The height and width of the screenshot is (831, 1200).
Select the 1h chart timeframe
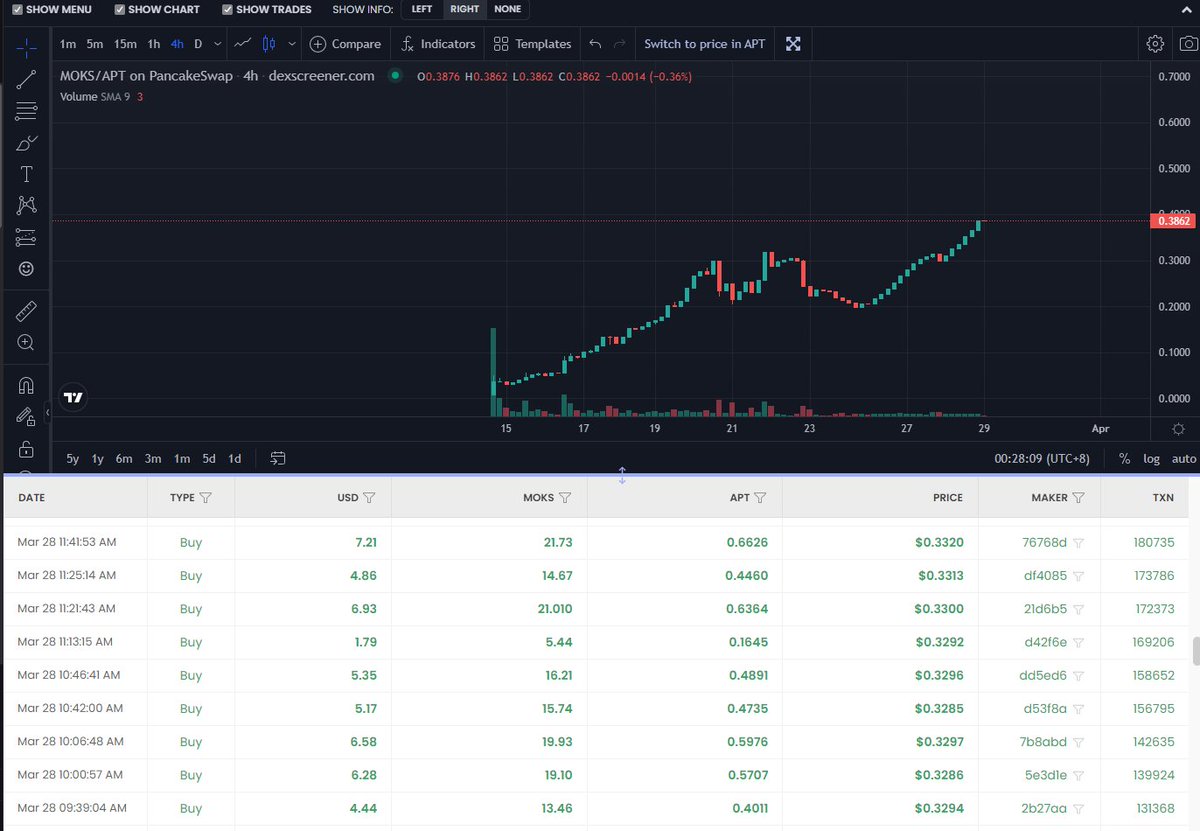tap(153, 44)
